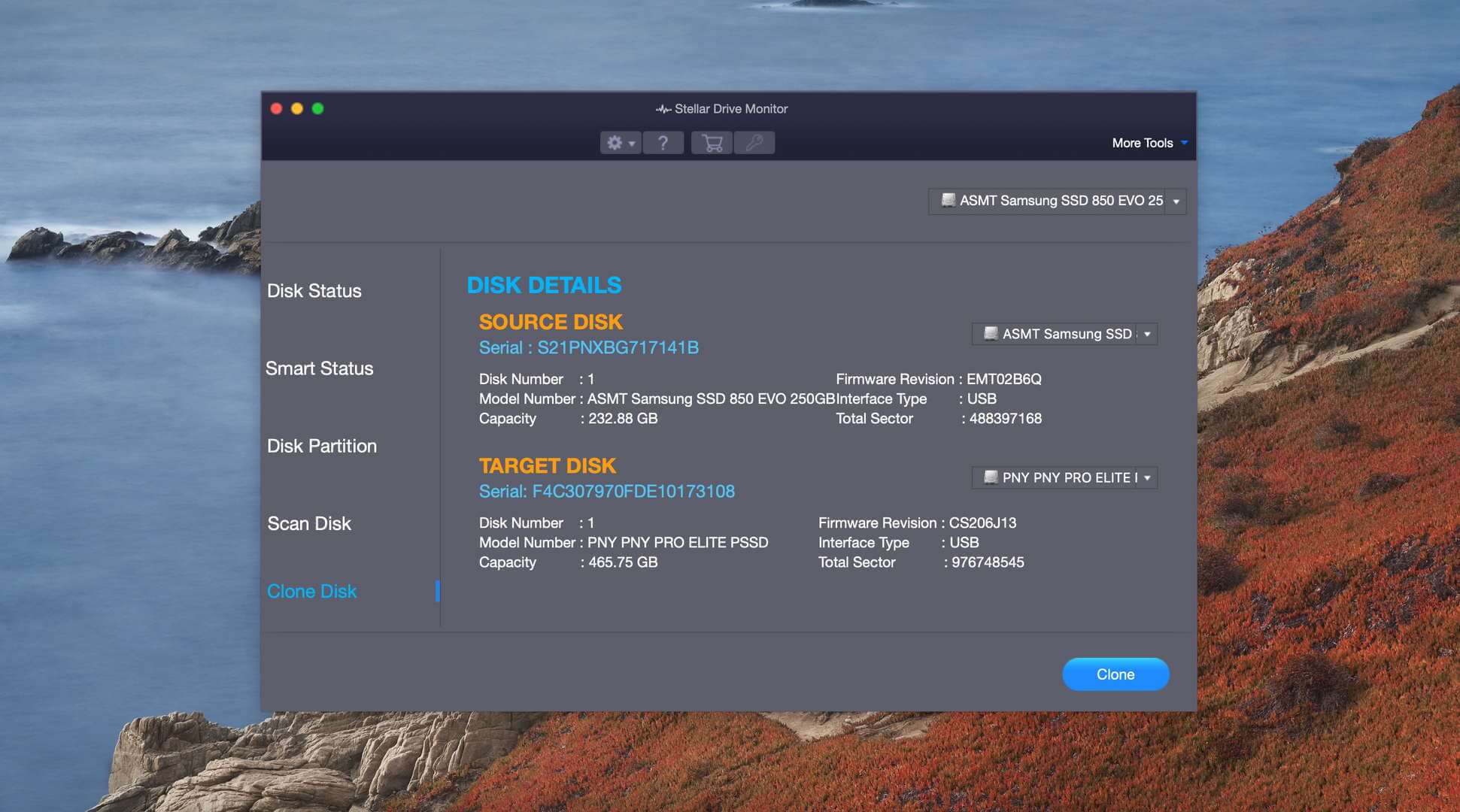Image resolution: width=1460 pixels, height=812 pixels.
Task: Click the target serial F4C307970FDE10173108
Action: (633, 491)
